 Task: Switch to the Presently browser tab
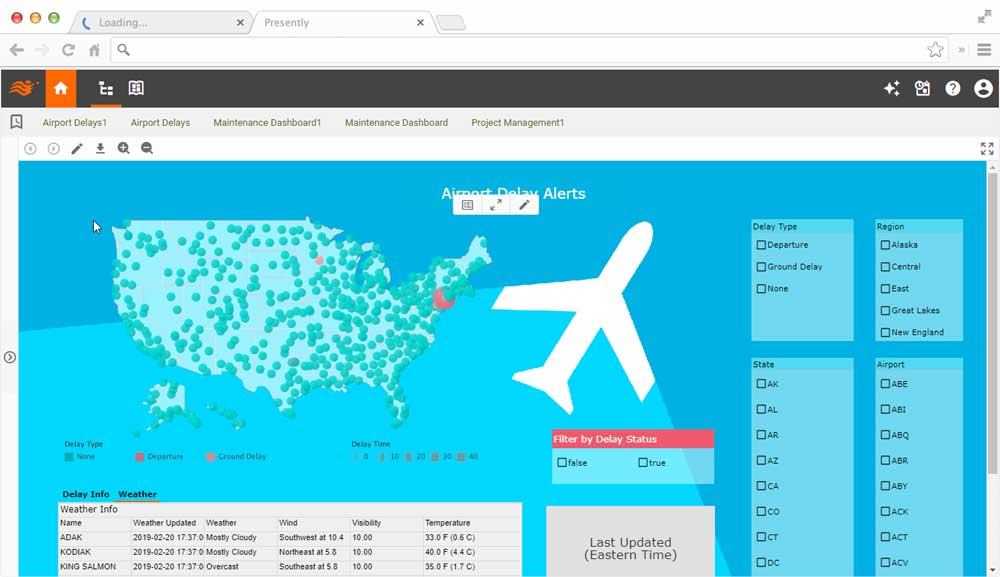[343, 22]
